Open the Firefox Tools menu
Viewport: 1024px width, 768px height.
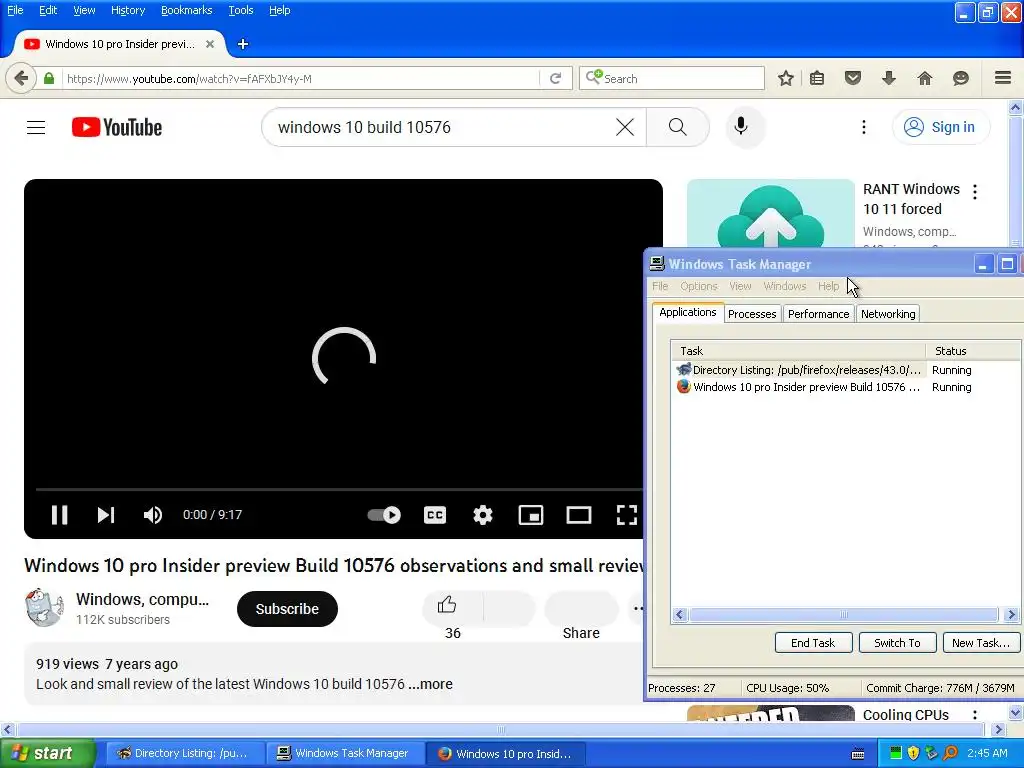click(241, 10)
